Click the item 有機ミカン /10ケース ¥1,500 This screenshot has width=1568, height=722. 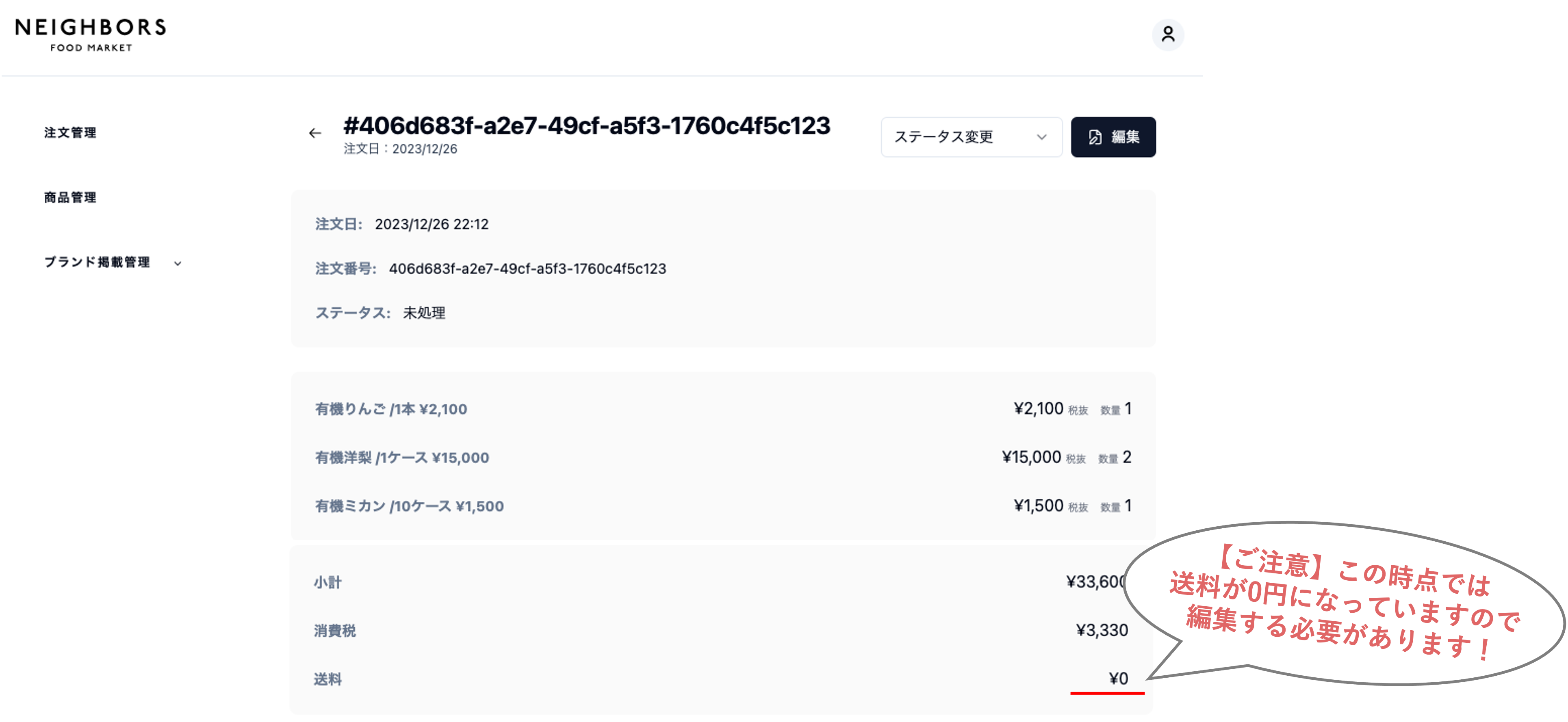click(x=409, y=507)
